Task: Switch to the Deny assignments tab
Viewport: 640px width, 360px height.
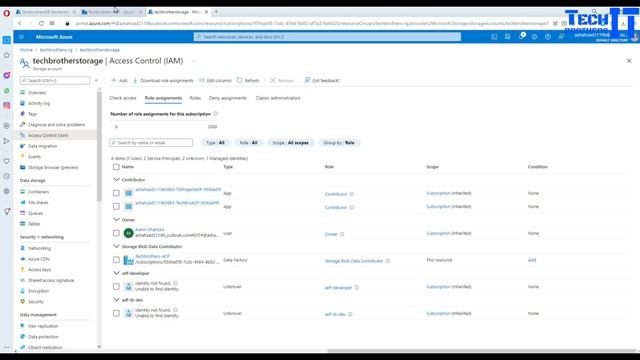Action: click(228, 98)
